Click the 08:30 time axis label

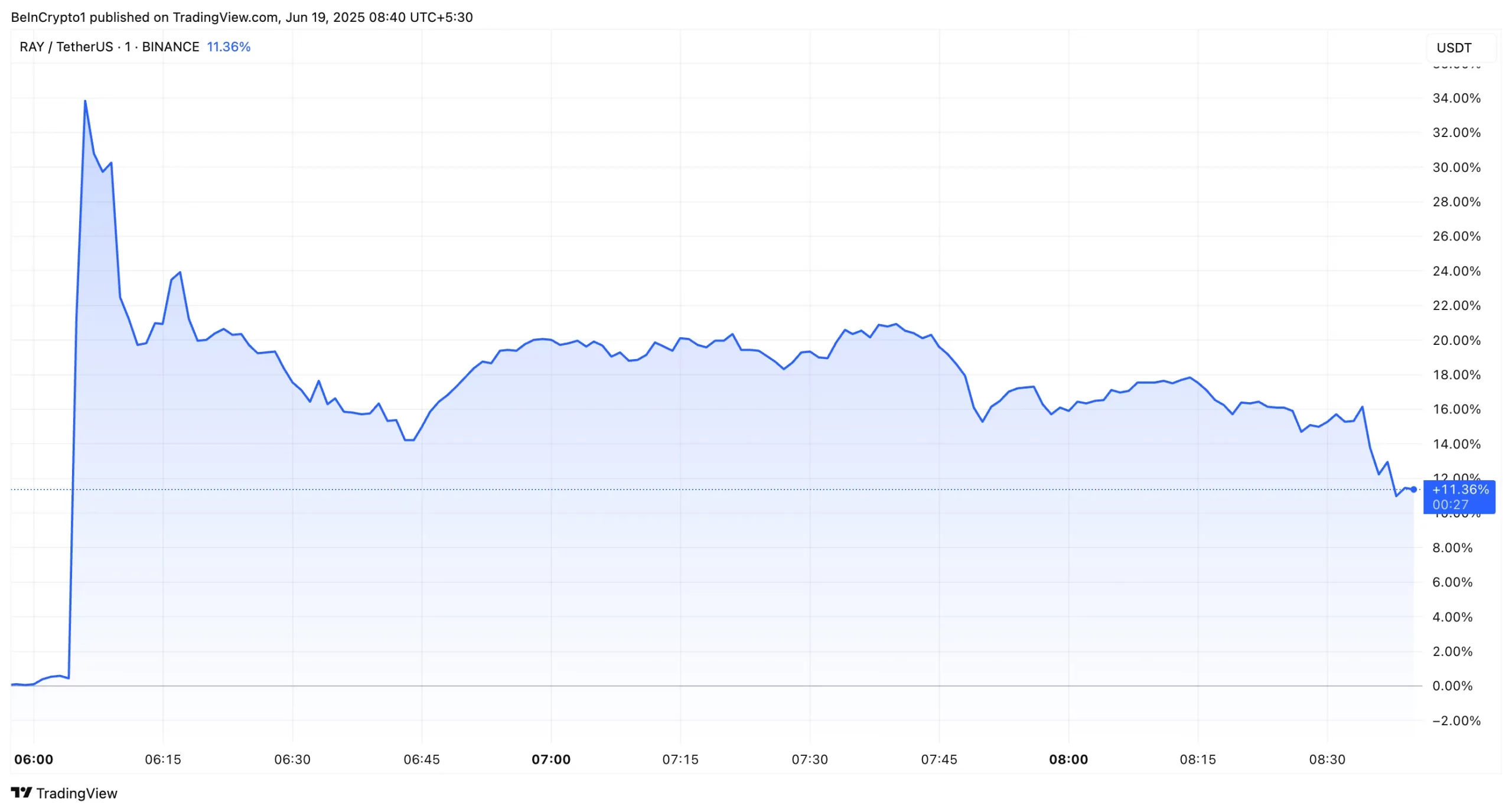1327,759
